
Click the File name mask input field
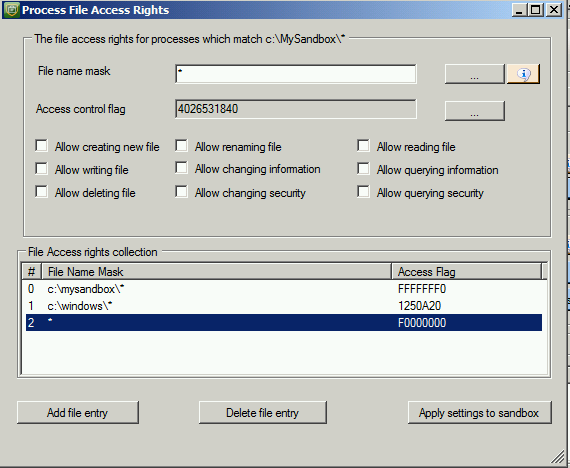click(x=296, y=74)
